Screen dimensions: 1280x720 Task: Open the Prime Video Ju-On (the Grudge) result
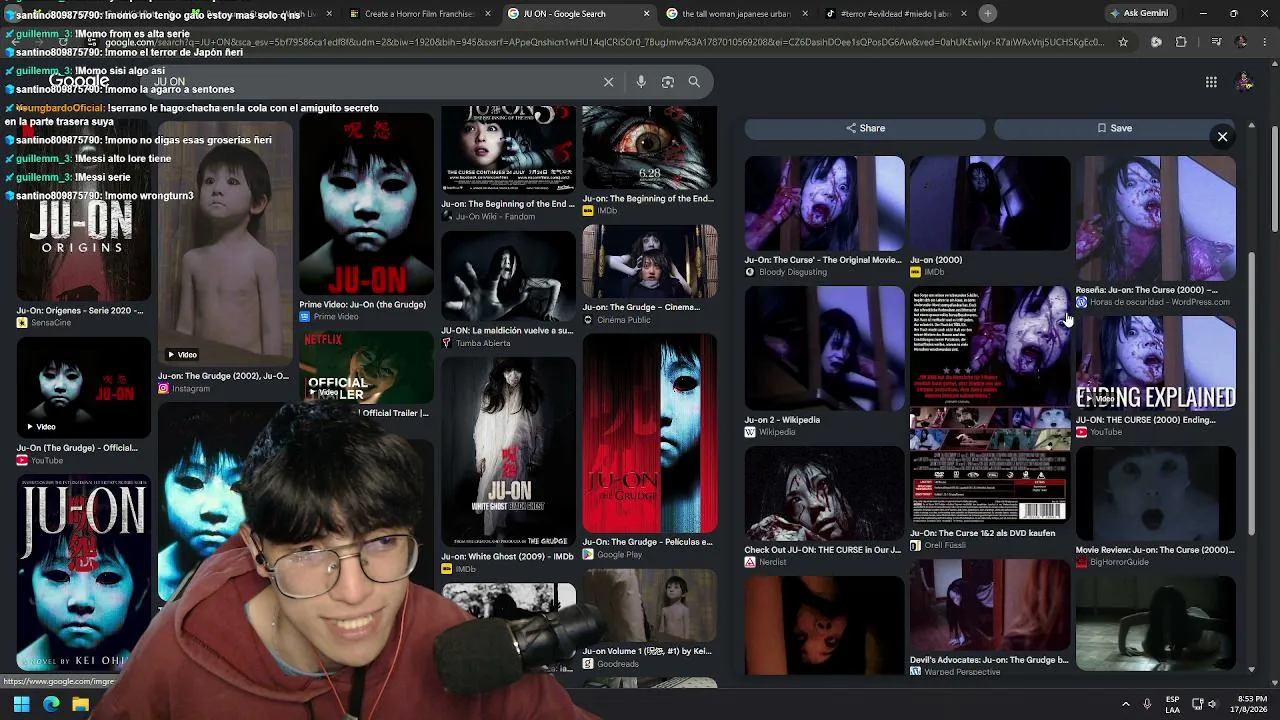pyautogui.click(x=366, y=204)
